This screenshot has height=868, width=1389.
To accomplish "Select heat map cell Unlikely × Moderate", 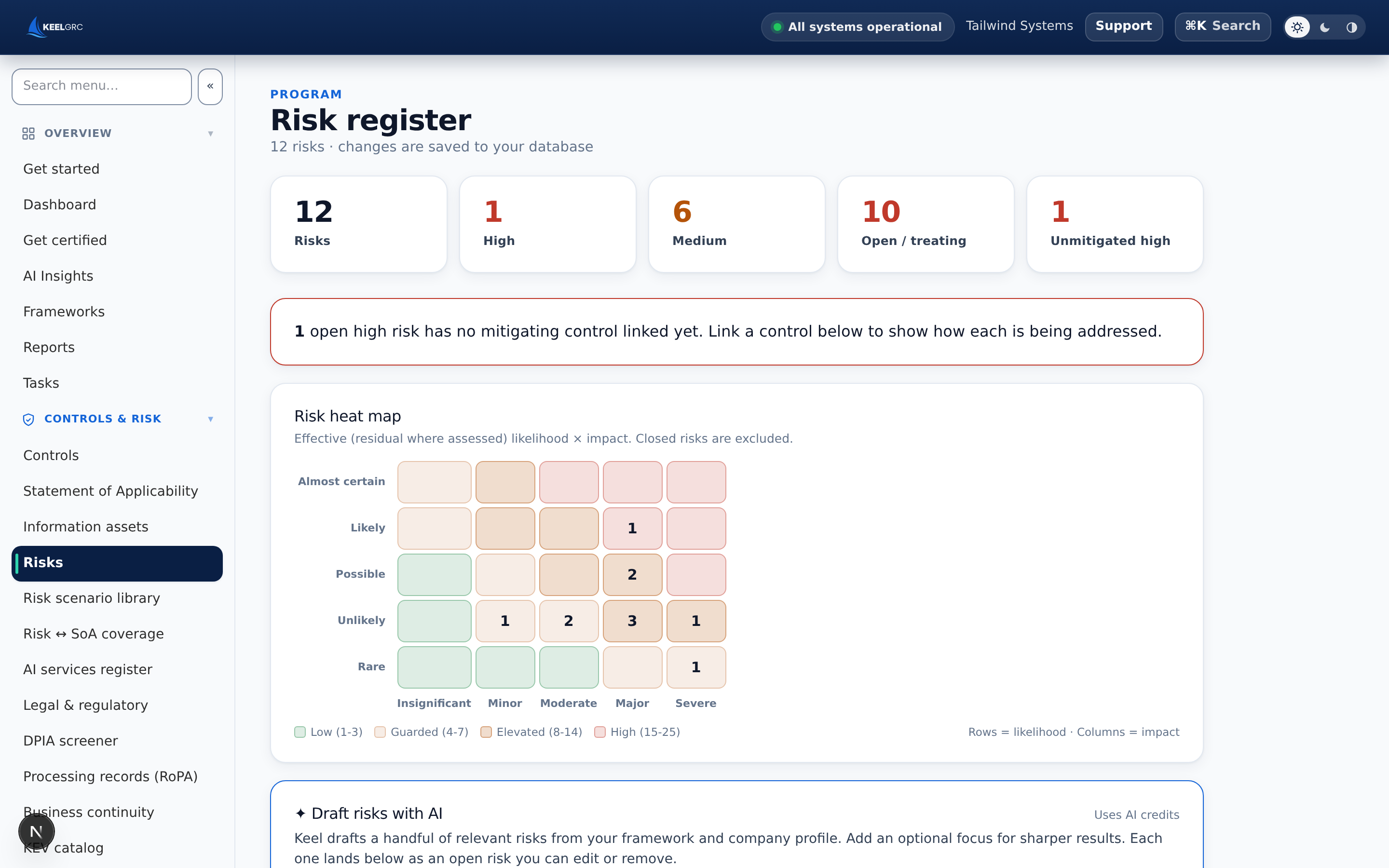I will tap(569, 621).
